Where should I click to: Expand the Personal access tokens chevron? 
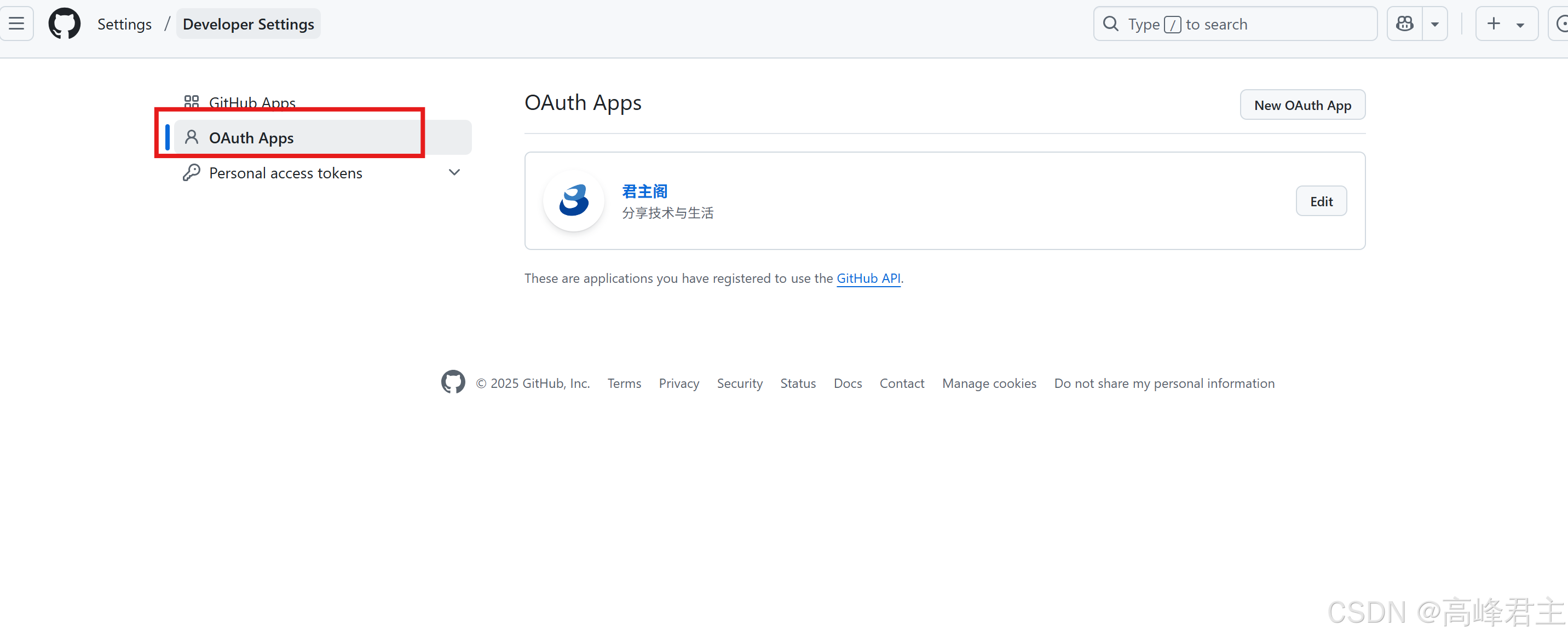(x=454, y=172)
